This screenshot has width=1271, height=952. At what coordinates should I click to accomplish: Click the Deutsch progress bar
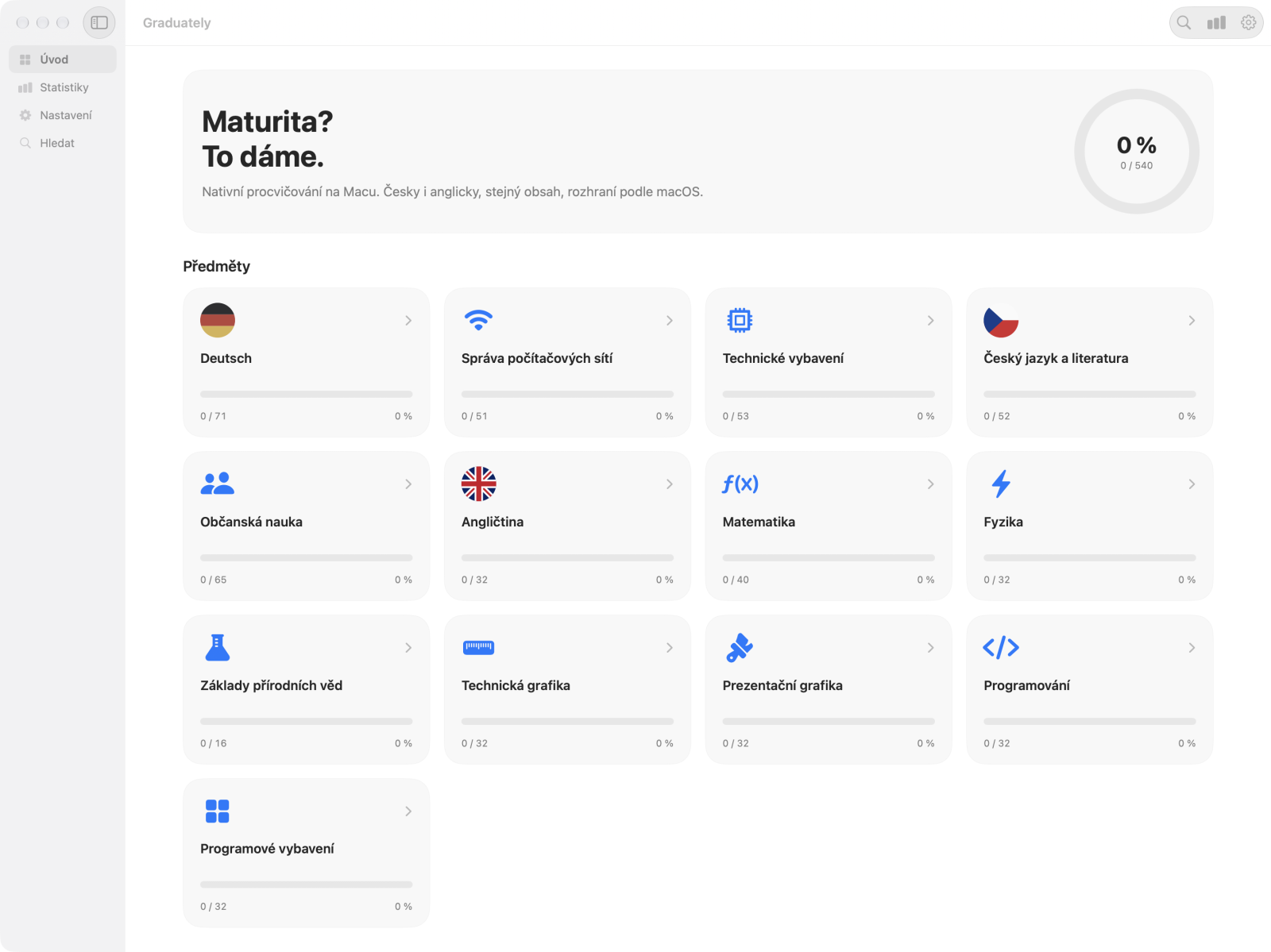tap(307, 394)
